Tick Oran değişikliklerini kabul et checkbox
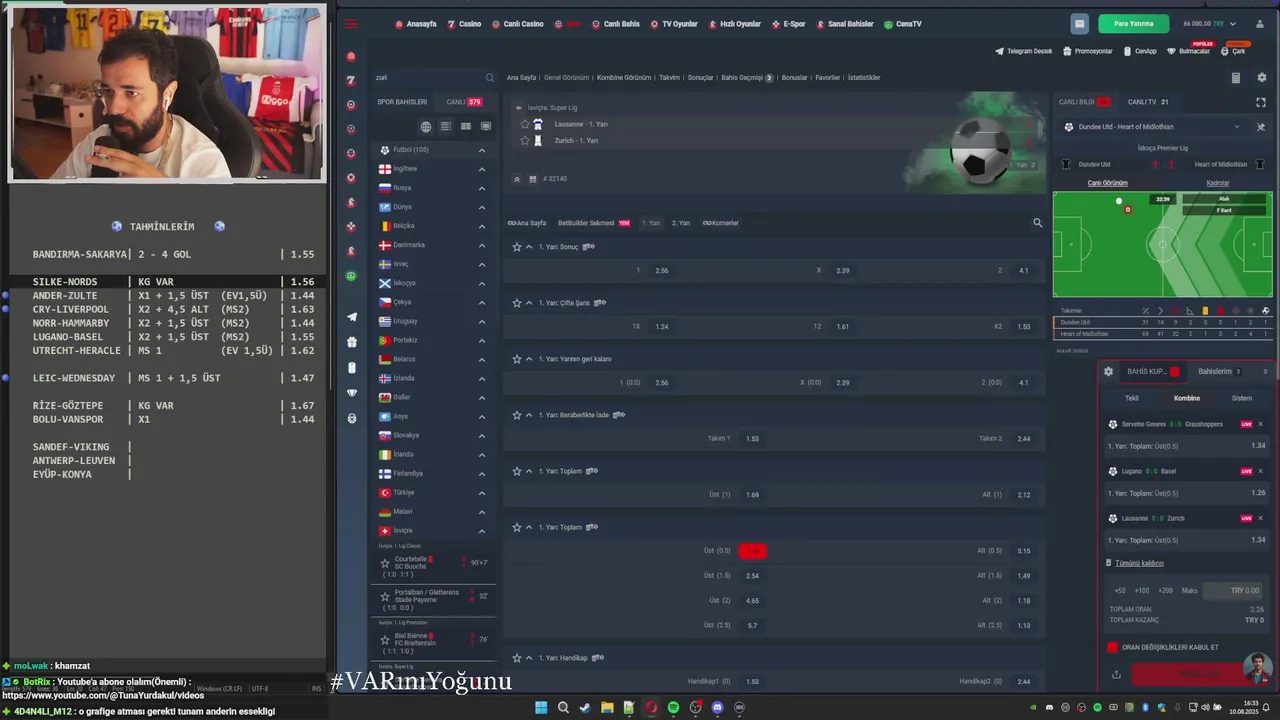 (1112, 647)
